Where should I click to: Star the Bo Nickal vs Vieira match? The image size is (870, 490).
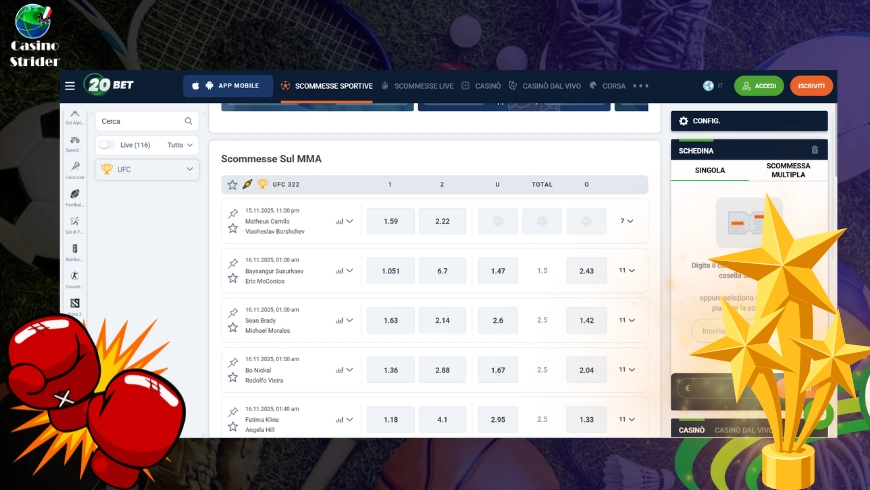click(233, 377)
